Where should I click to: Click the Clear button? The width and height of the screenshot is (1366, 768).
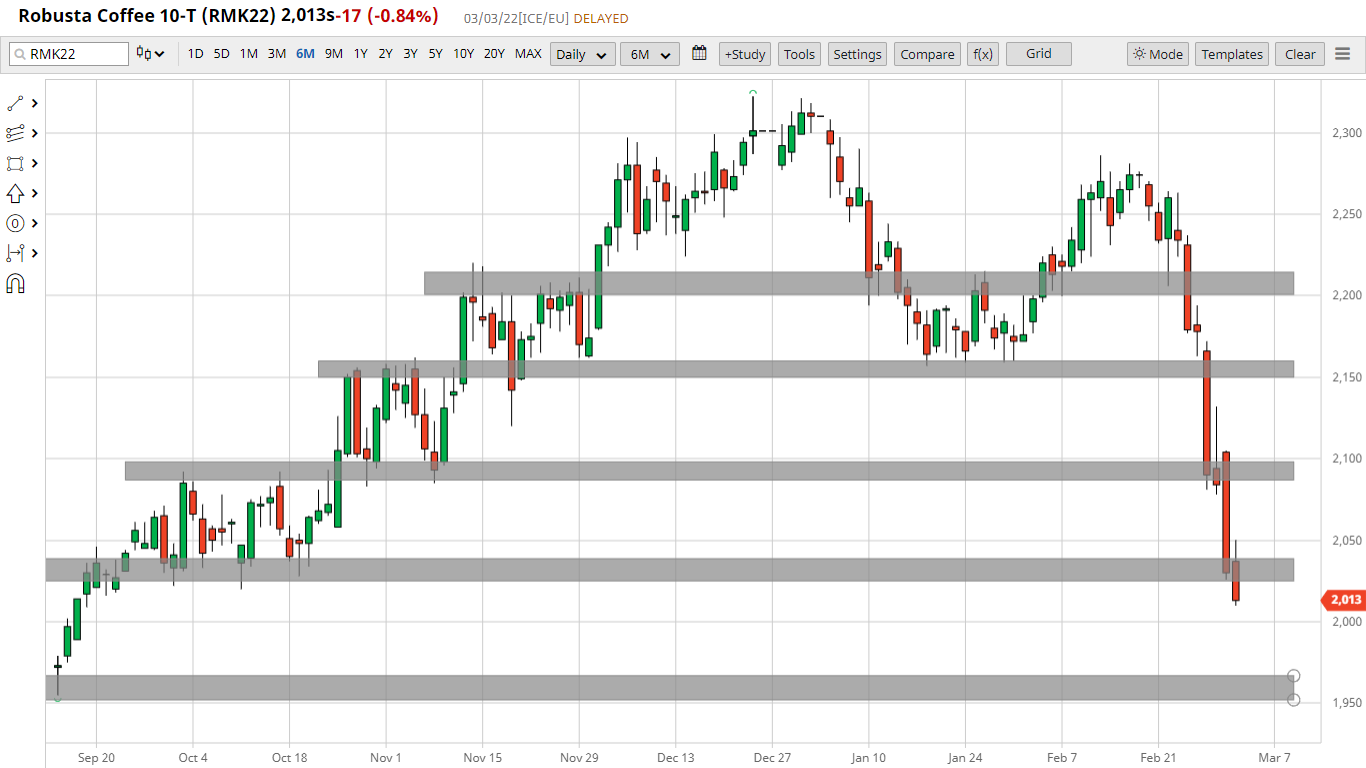point(1300,54)
